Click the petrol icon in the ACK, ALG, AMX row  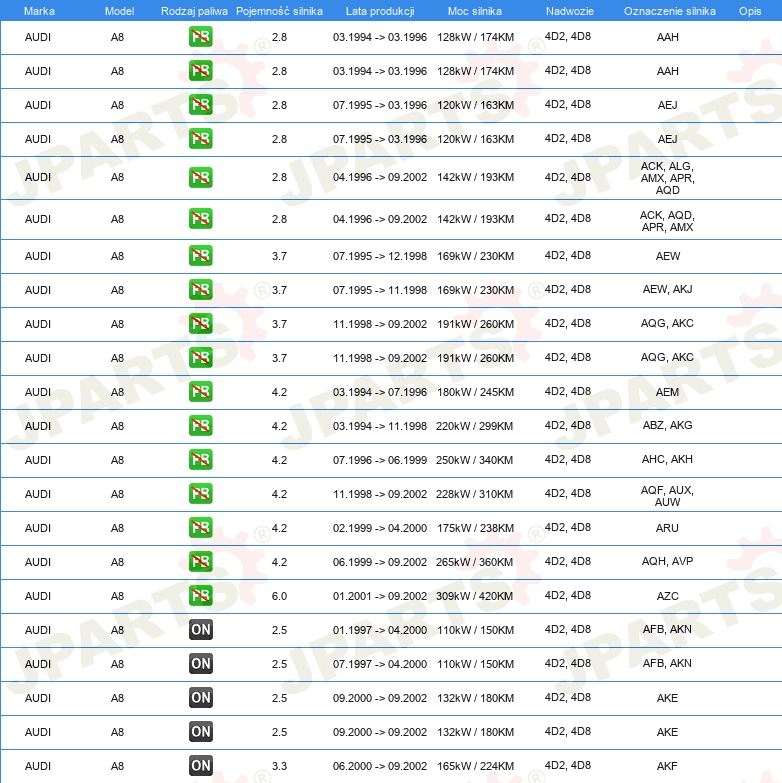[200, 178]
